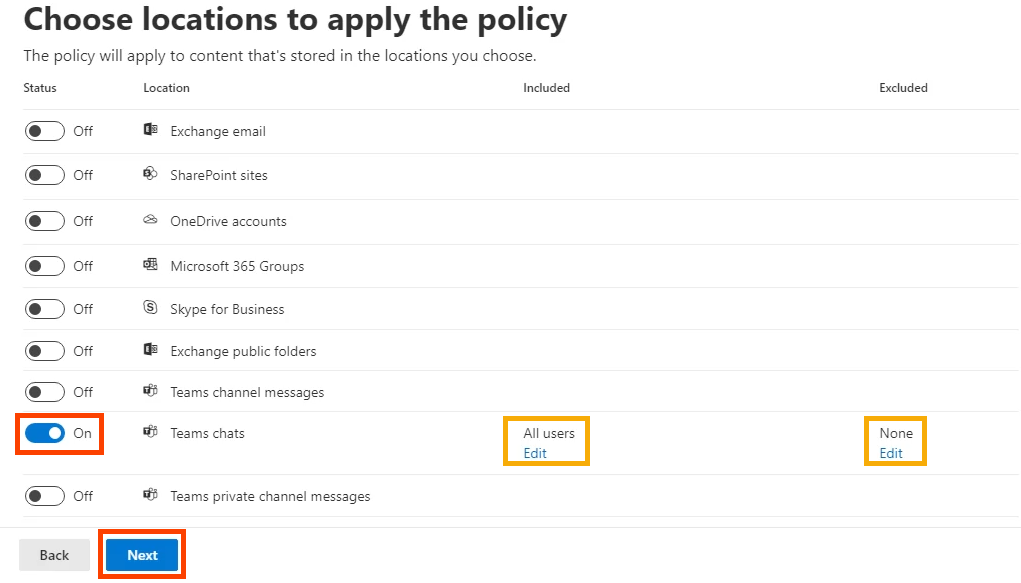Click the Teams private channel messages icon

(150, 495)
